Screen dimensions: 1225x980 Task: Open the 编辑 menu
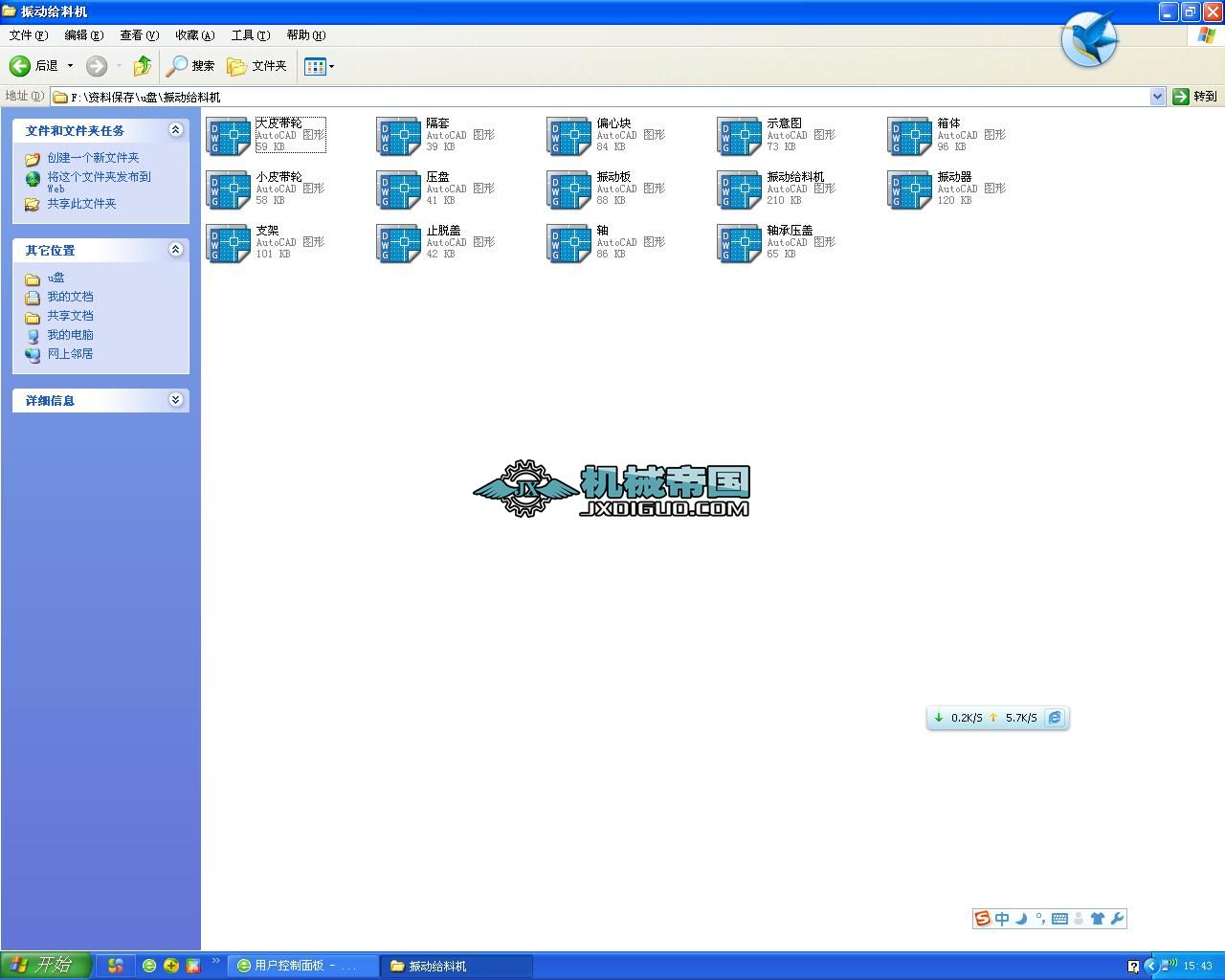pyautogui.click(x=83, y=35)
